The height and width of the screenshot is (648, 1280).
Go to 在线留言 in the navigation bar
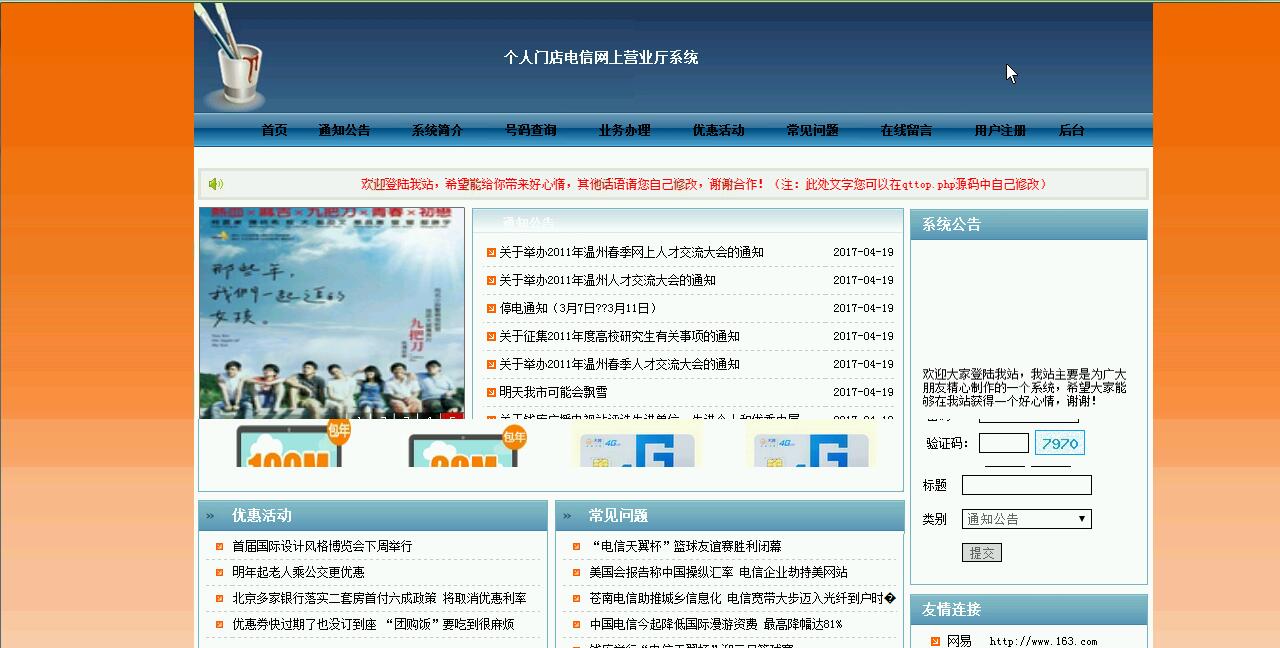(906, 130)
